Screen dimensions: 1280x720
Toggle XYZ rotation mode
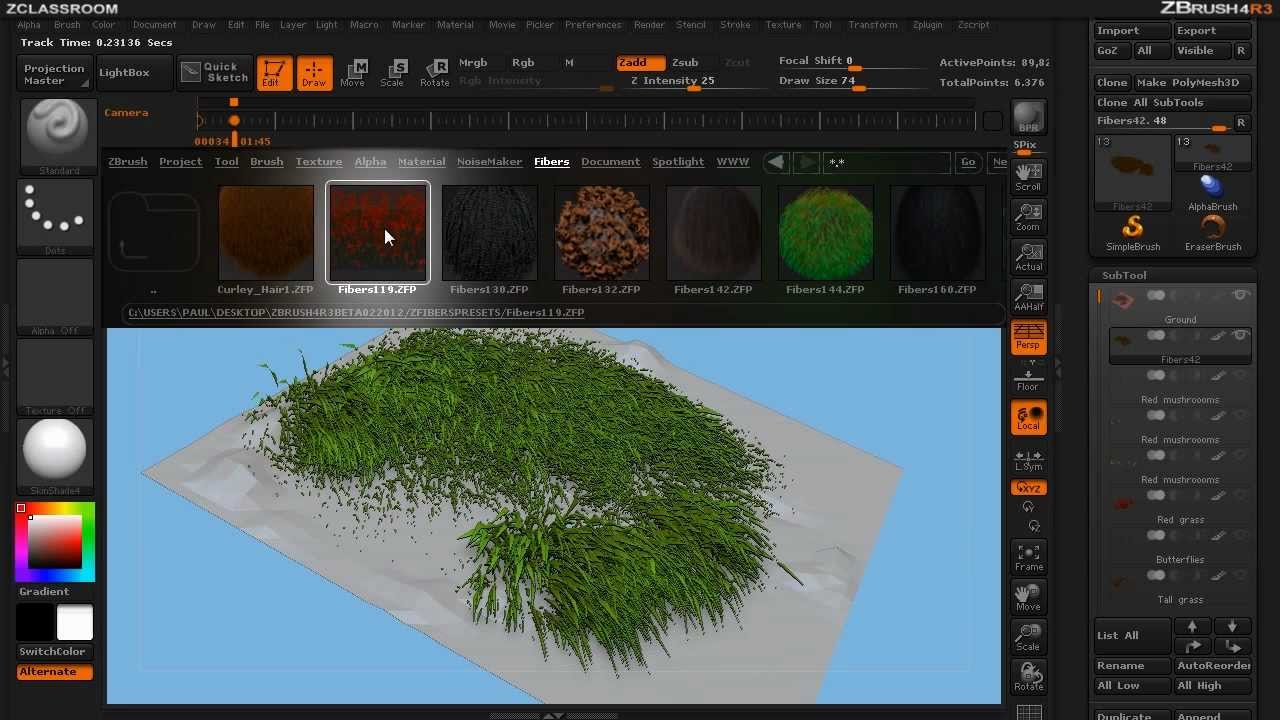(x=1028, y=488)
